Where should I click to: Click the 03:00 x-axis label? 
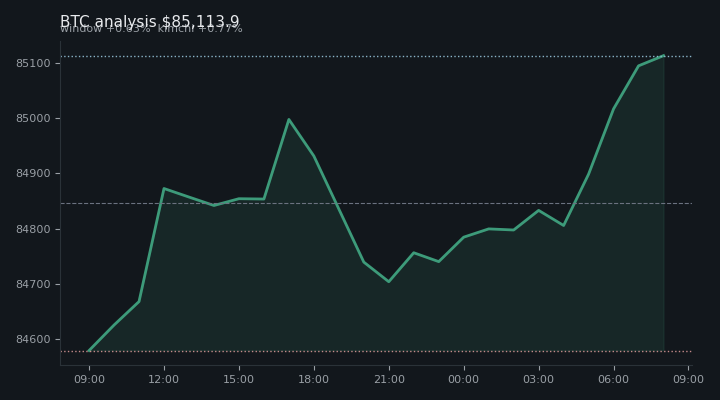point(539,379)
